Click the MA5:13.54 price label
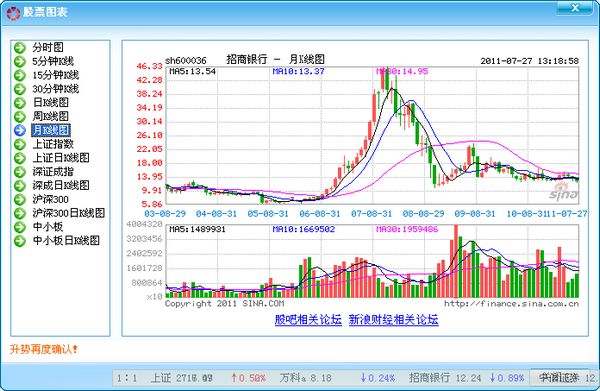The width and height of the screenshot is (600, 391). tap(192, 71)
